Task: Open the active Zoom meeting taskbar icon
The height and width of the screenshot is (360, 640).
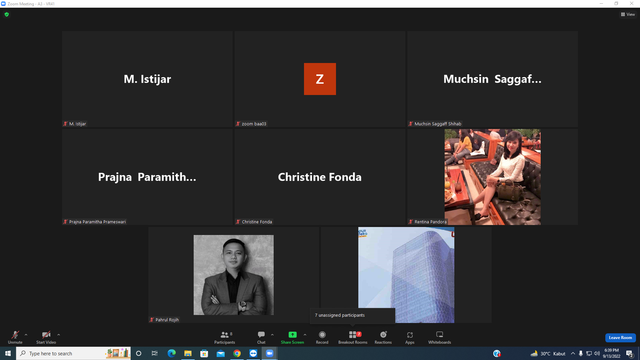Action: pyautogui.click(x=269, y=353)
